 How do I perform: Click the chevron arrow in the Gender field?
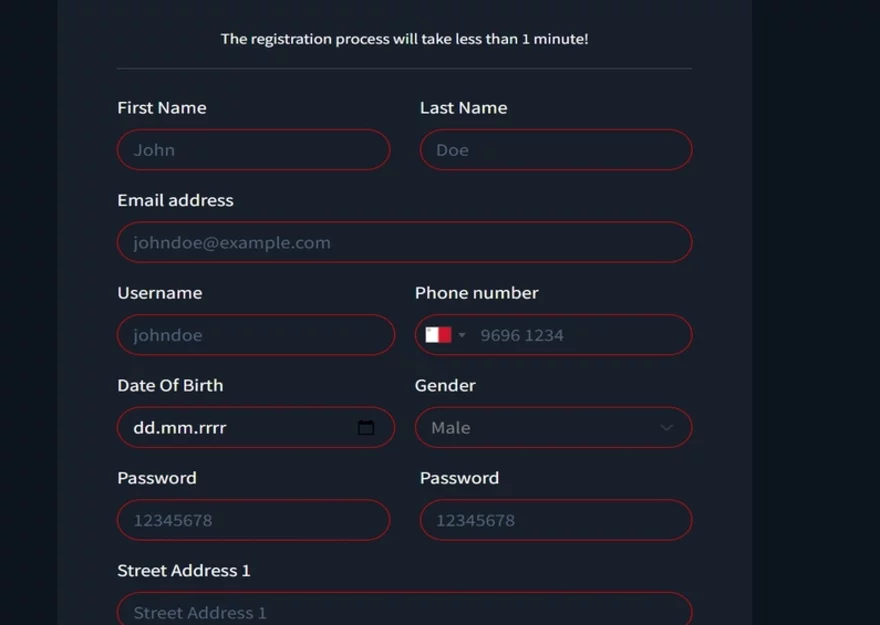pyautogui.click(x=667, y=428)
